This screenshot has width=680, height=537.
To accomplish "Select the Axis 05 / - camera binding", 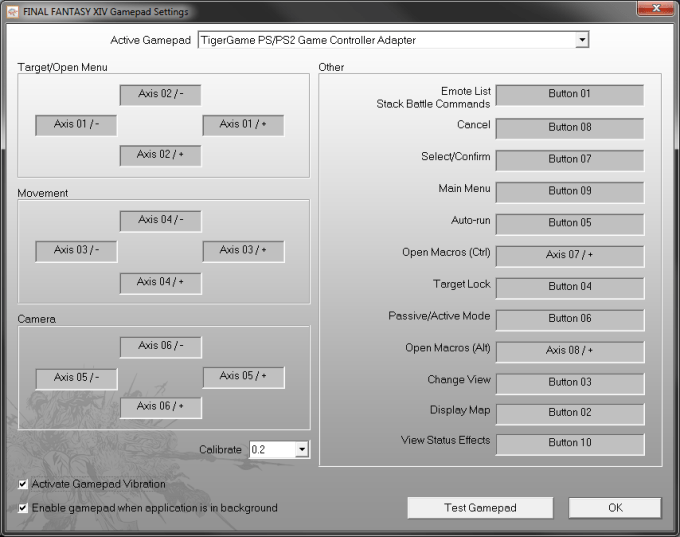I will click(x=76, y=379).
